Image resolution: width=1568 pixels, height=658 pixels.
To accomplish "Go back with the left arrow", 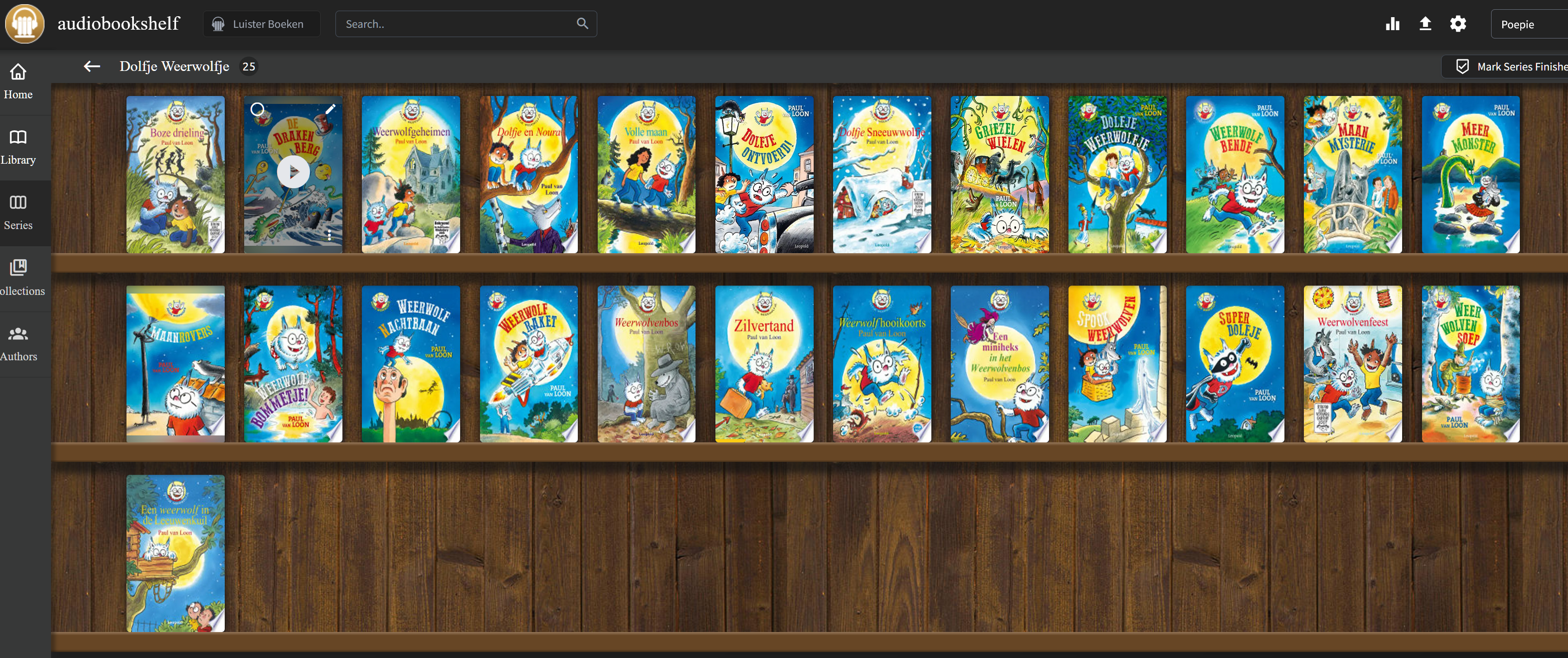I will coord(92,66).
